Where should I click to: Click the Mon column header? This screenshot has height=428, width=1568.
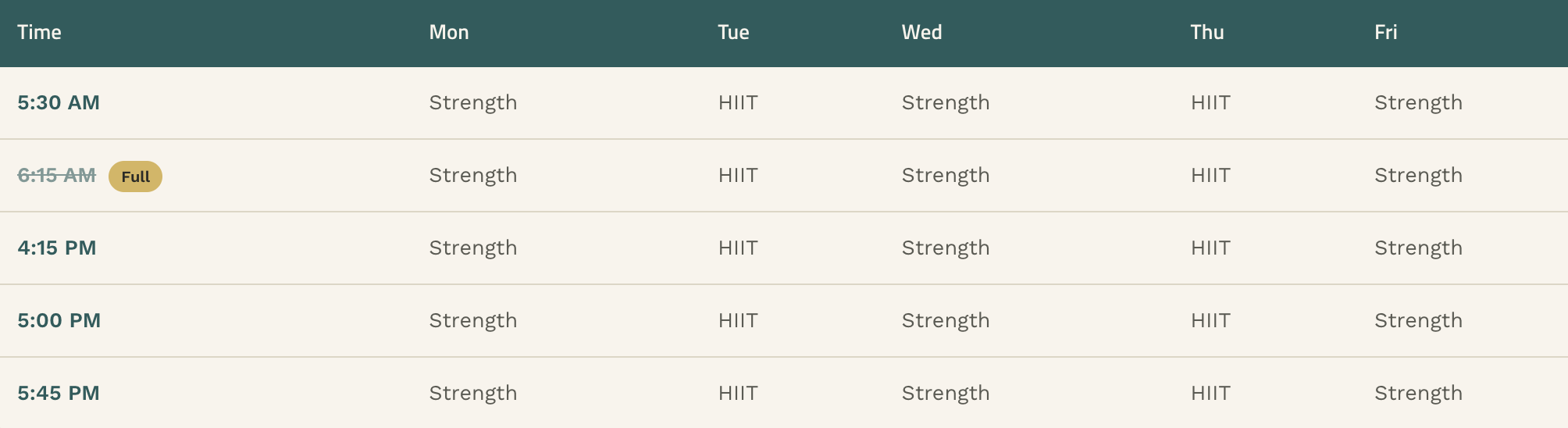click(x=449, y=33)
